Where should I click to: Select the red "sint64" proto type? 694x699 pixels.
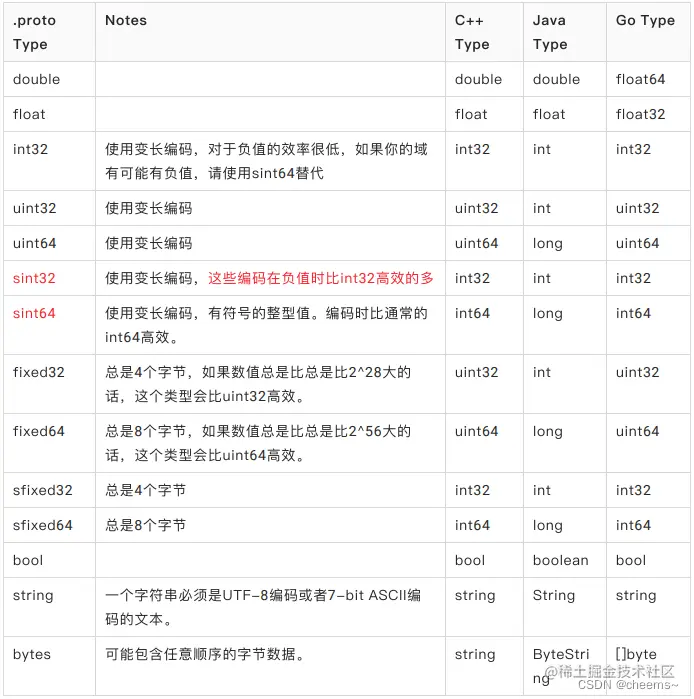click(34, 313)
